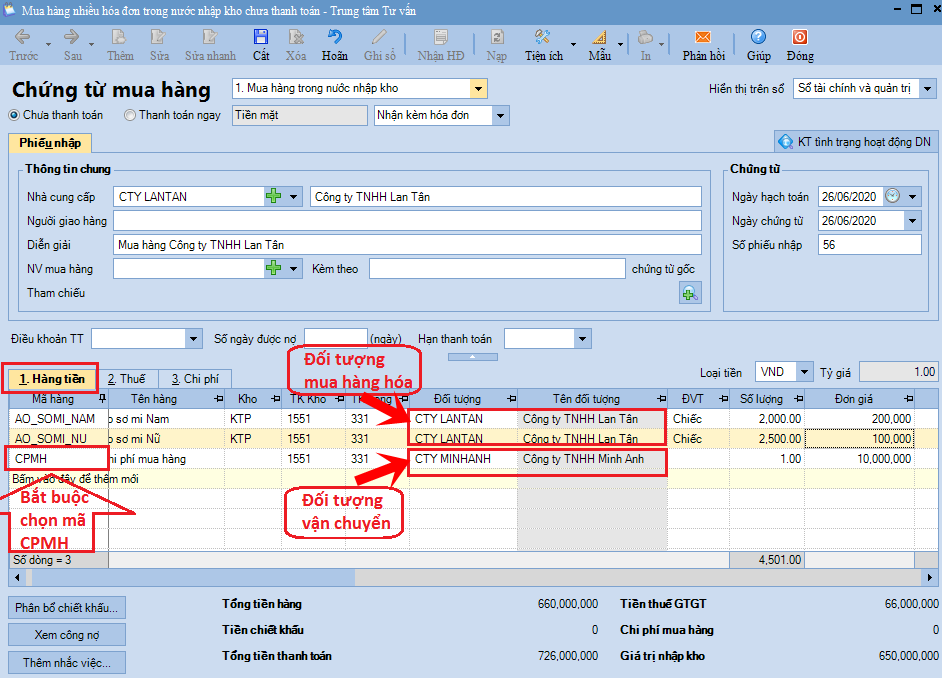Switch to 1. Hàng tiền tab

[x=51, y=378]
